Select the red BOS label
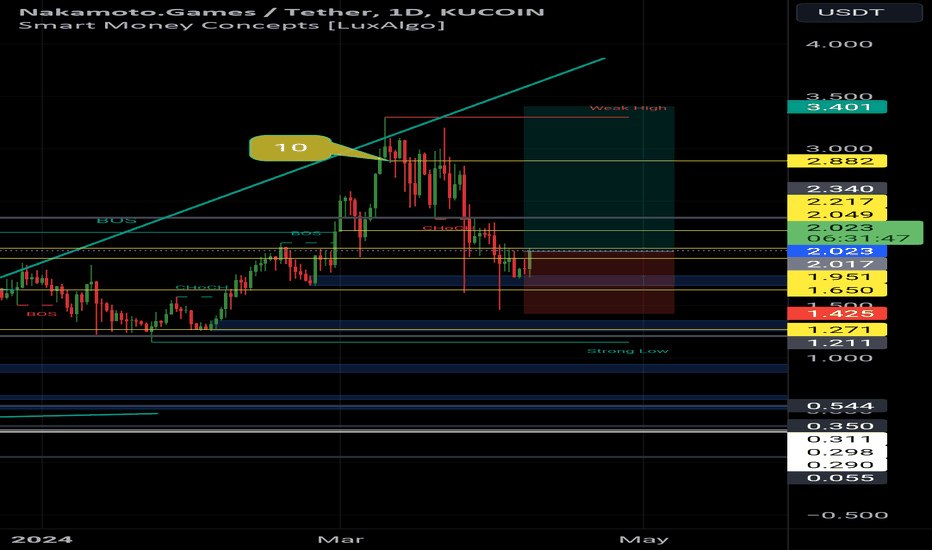Screen dimensions: 932x550 pos(41,313)
